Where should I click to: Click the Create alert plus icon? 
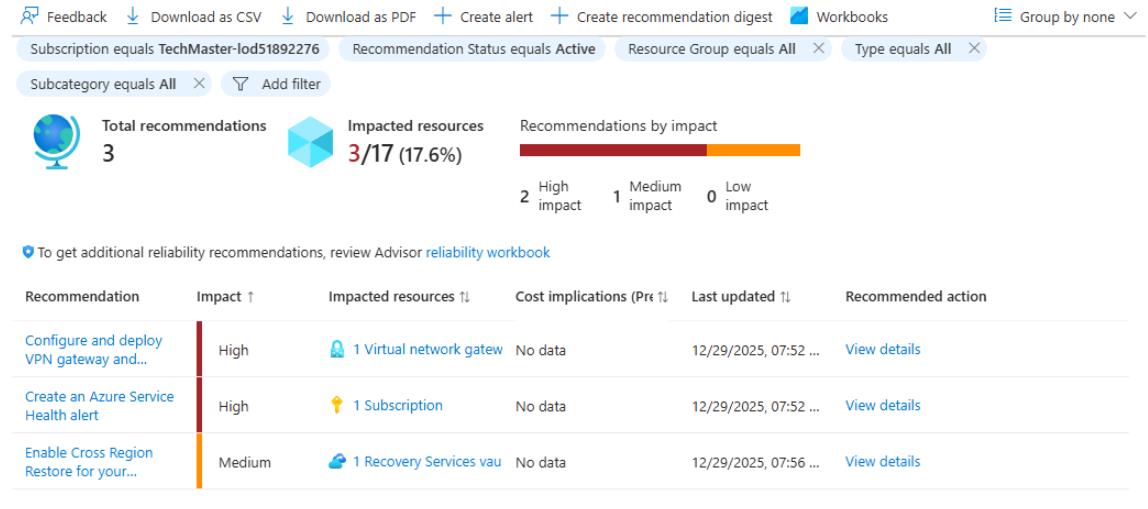tap(442, 16)
